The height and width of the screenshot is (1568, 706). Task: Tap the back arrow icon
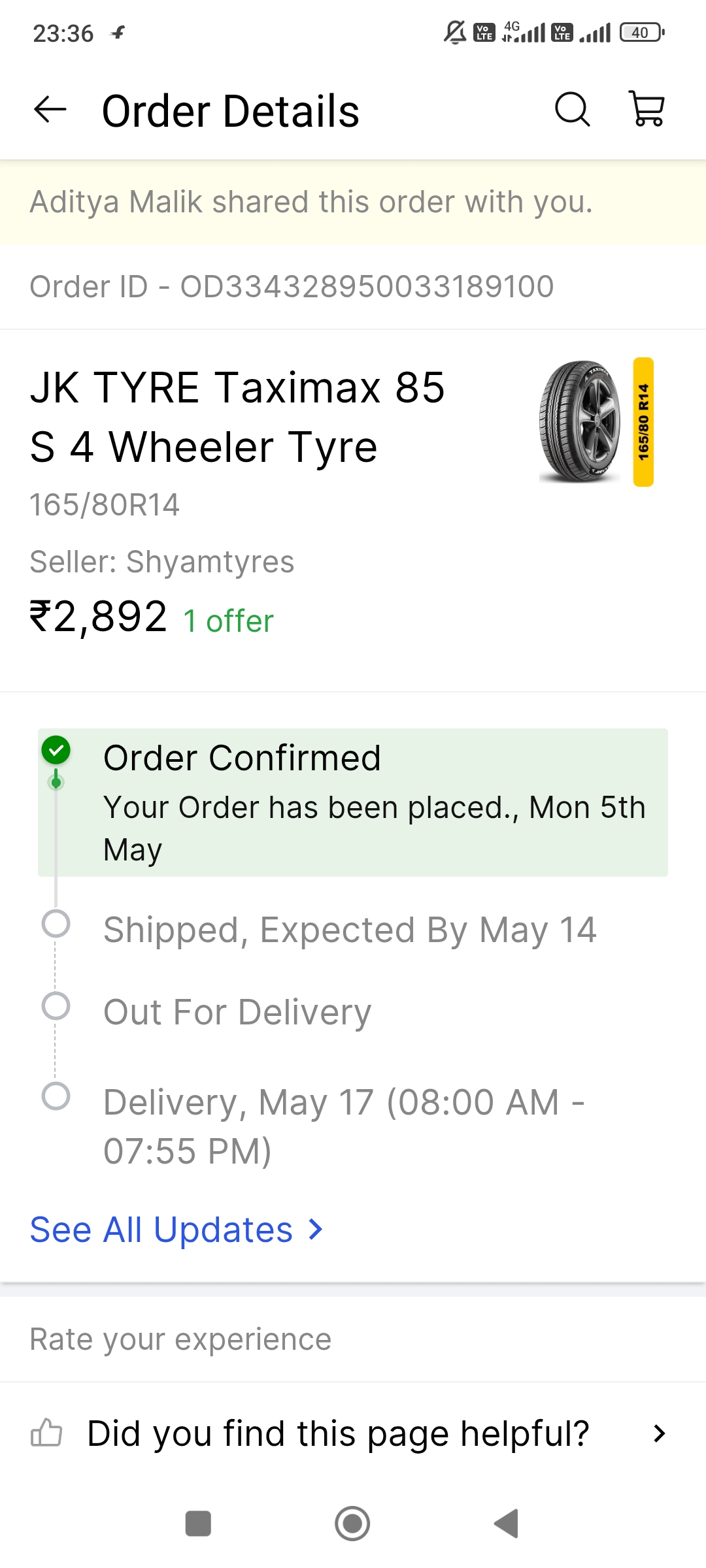point(50,110)
